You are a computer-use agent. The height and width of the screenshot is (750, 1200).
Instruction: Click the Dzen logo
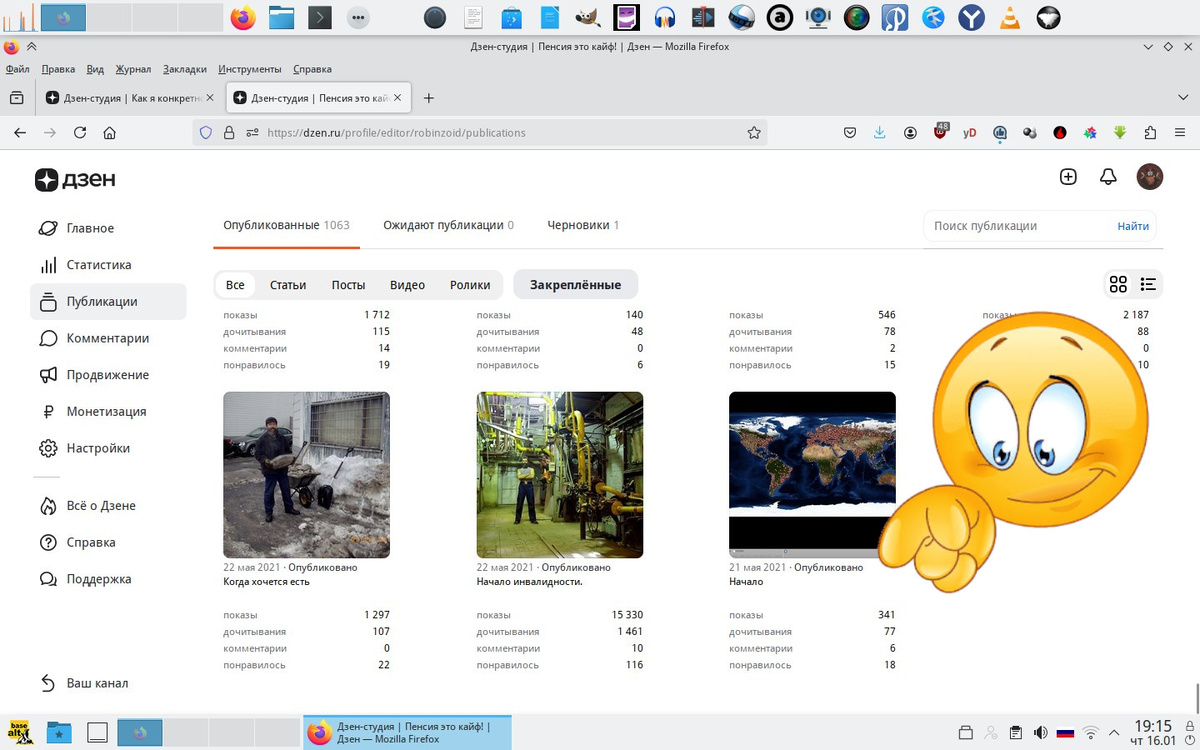[x=75, y=179]
